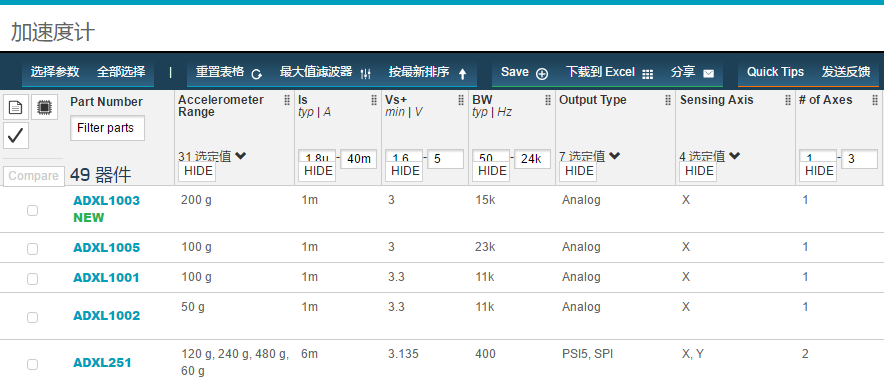The width and height of the screenshot is (884, 380).
Task: Click the '3.135' Vs+ cell
Action: (403, 354)
